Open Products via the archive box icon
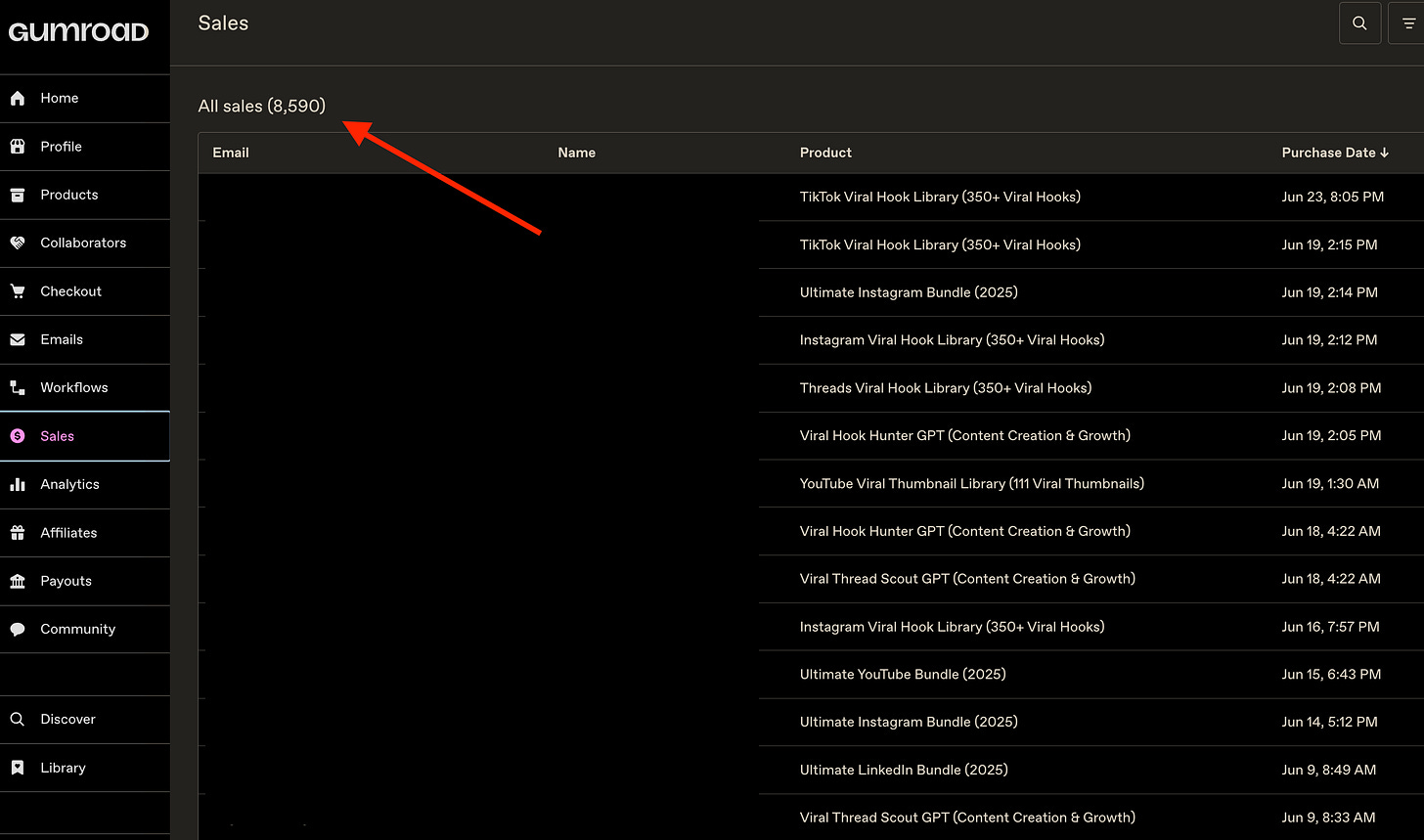The image size is (1424, 840). 18,195
